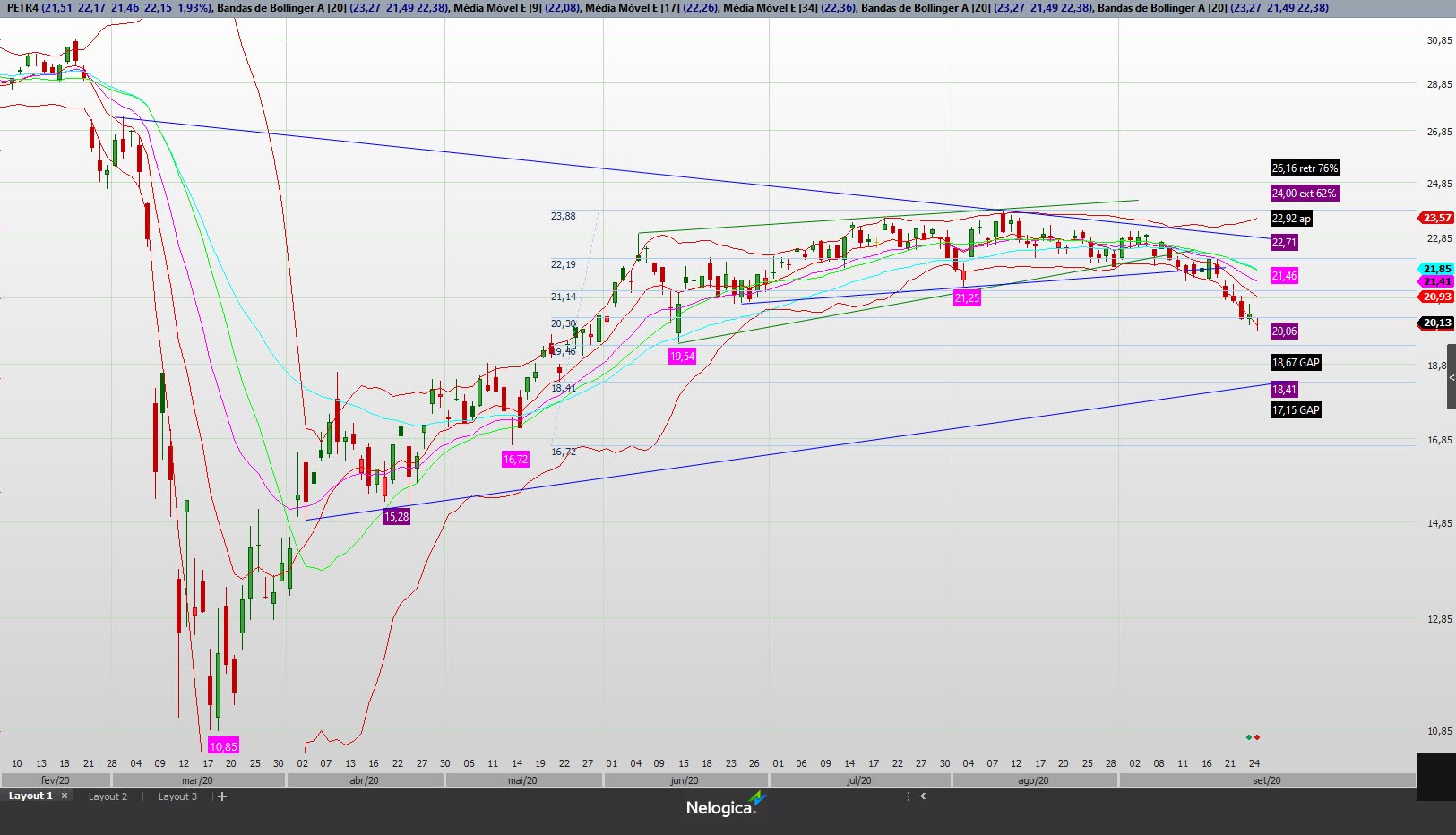Select the ago/20 month on timeline
1456x835 pixels.
coord(1033,780)
